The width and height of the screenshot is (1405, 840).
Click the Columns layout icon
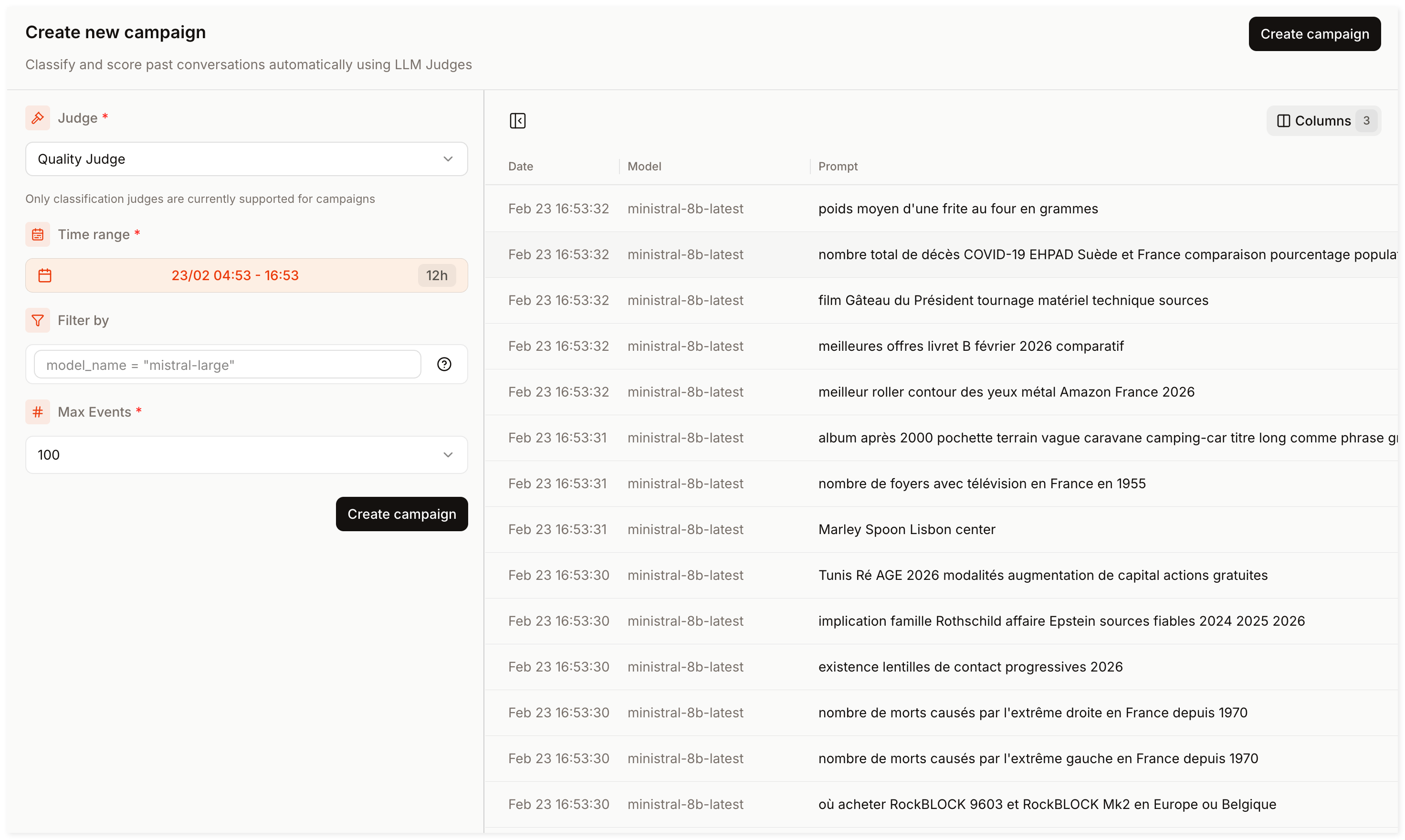click(1283, 121)
